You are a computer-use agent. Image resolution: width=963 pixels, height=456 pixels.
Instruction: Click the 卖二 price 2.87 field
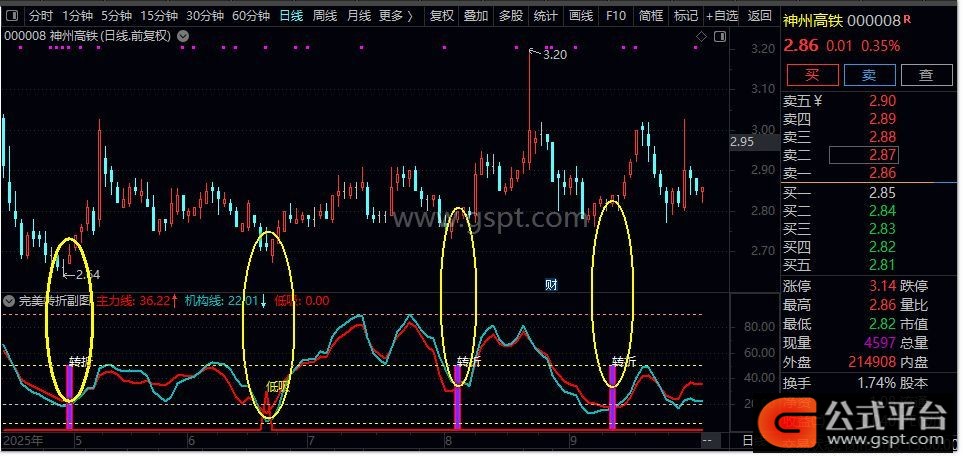pos(864,155)
